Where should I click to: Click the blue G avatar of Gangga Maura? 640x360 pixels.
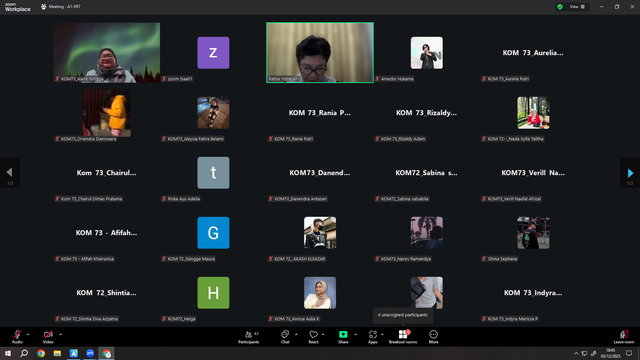click(x=213, y=233)
